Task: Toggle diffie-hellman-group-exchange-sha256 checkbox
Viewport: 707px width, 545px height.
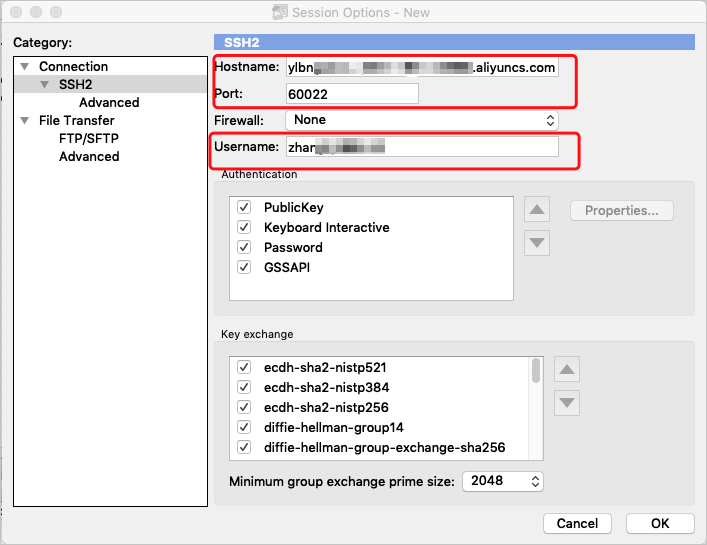Action: [x=244, y=447]
